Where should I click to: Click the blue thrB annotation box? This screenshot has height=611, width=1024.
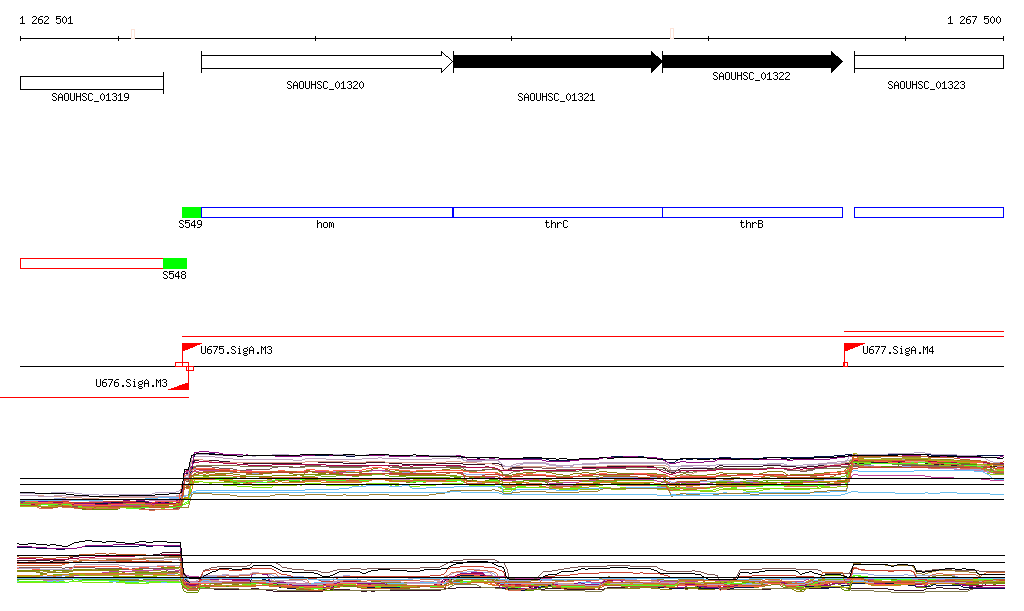pyautogui.click(x=752, y=212)
